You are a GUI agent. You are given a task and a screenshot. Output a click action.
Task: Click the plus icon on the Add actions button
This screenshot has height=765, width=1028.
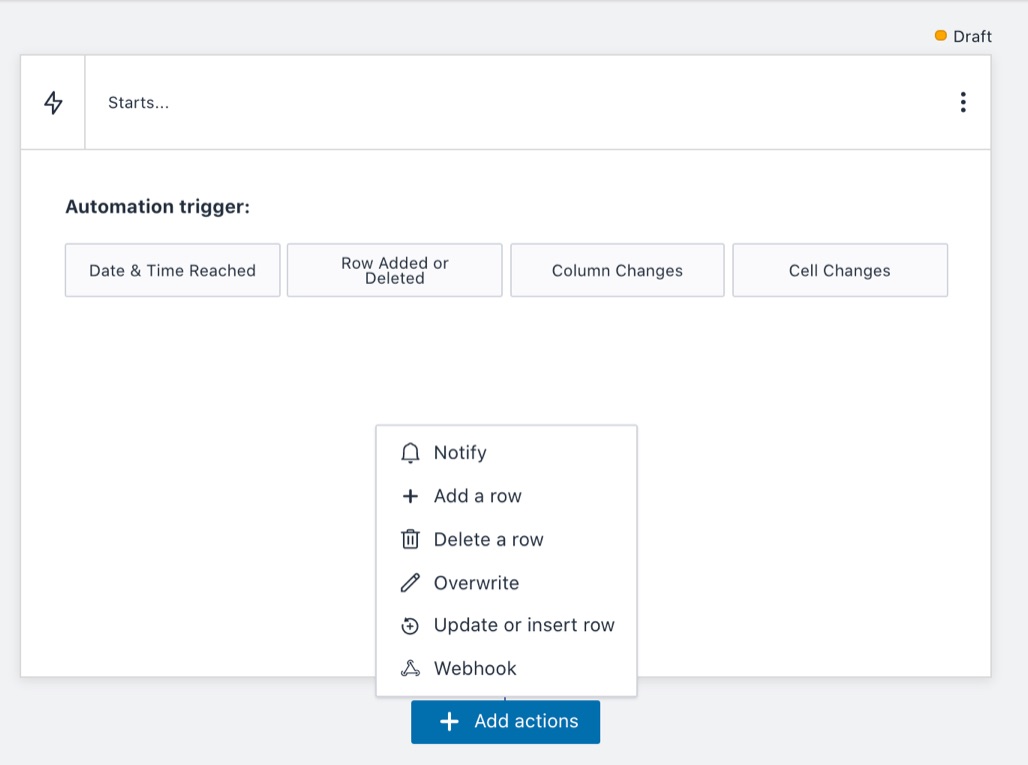click(x=450, y=722)
